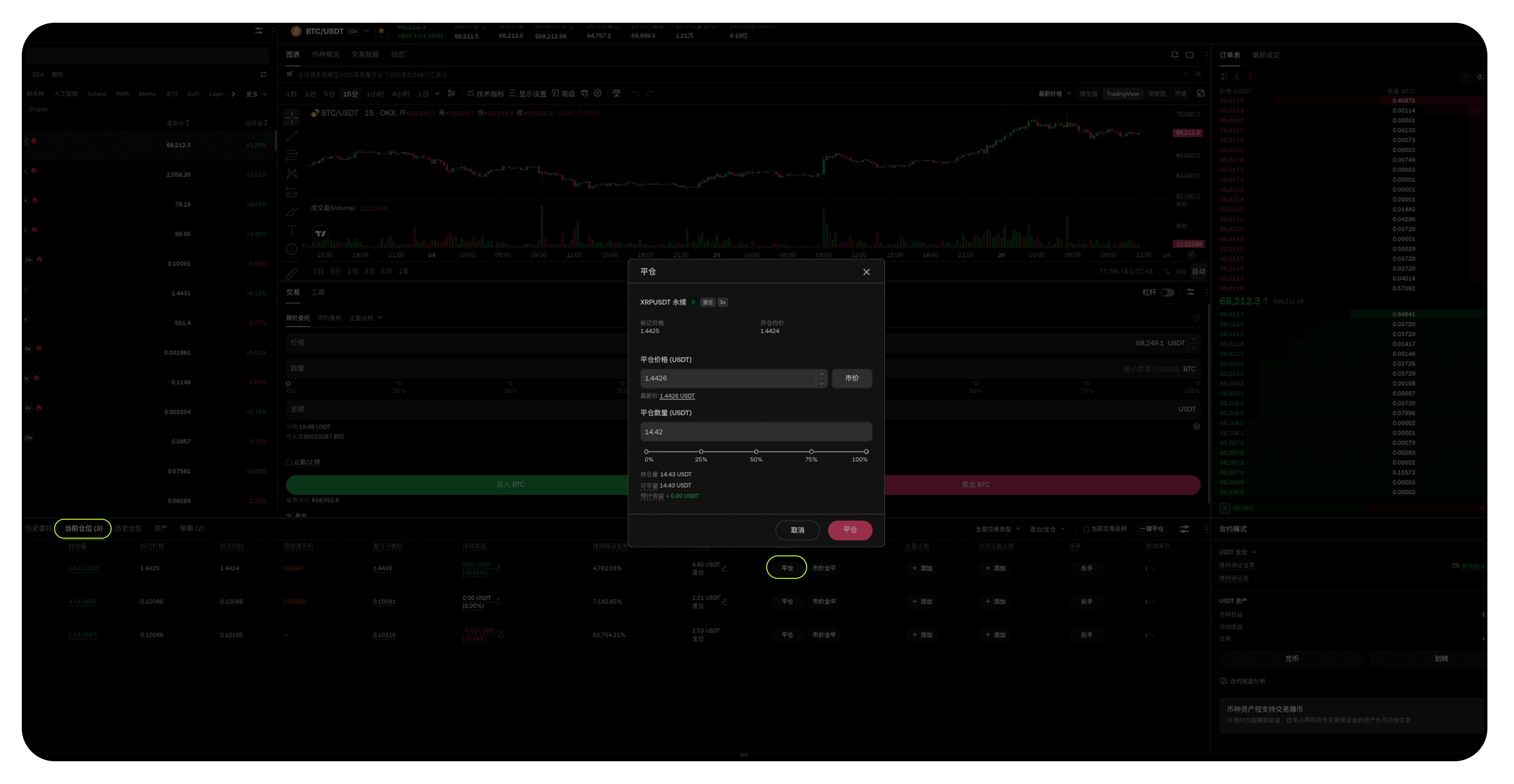The image size is (1514, 784).
Task: Check the 止盈/止损 checkbox
Action: coord(289,462)
